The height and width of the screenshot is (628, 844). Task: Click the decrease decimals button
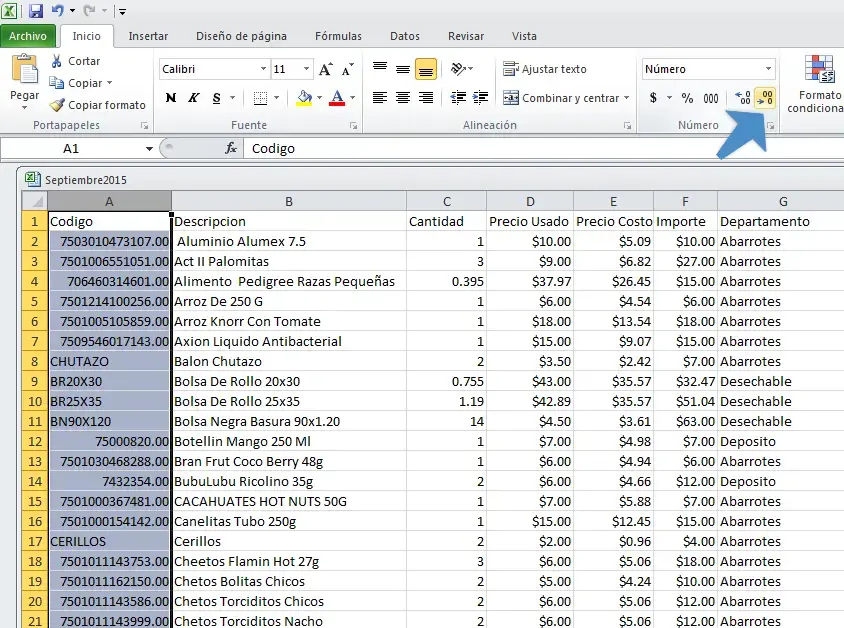pos(765,98)
